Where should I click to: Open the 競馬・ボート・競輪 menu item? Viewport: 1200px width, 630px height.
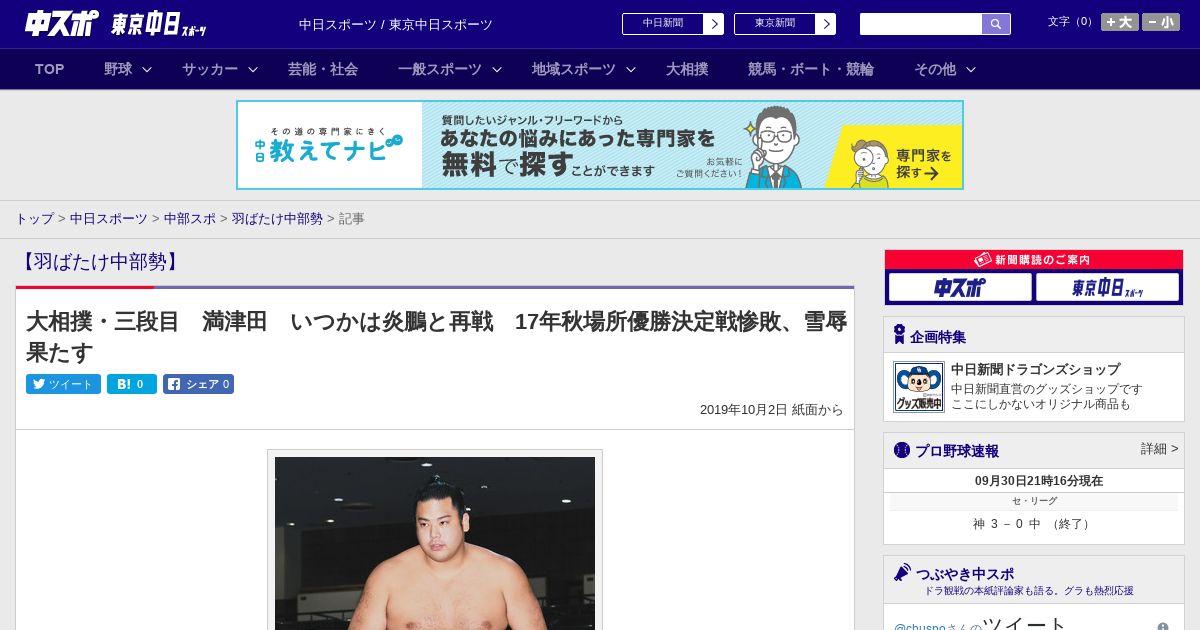tap(811, 69)
